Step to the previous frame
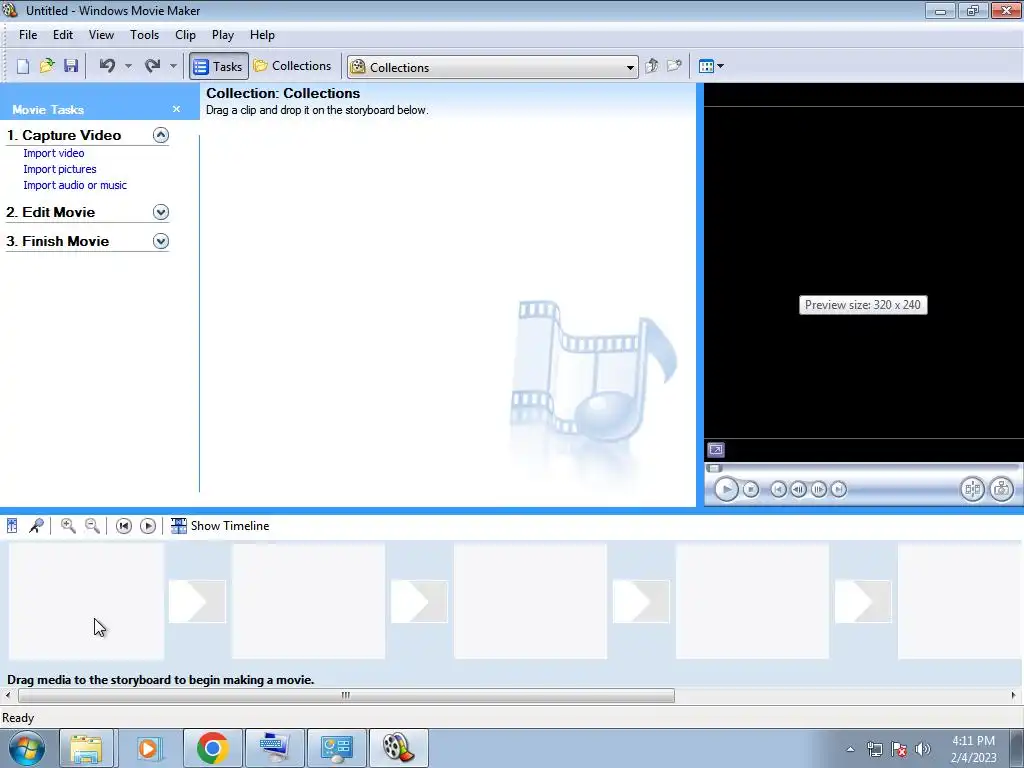The height and width of the screenshot is (768, 1024). [x=798, y=489]
